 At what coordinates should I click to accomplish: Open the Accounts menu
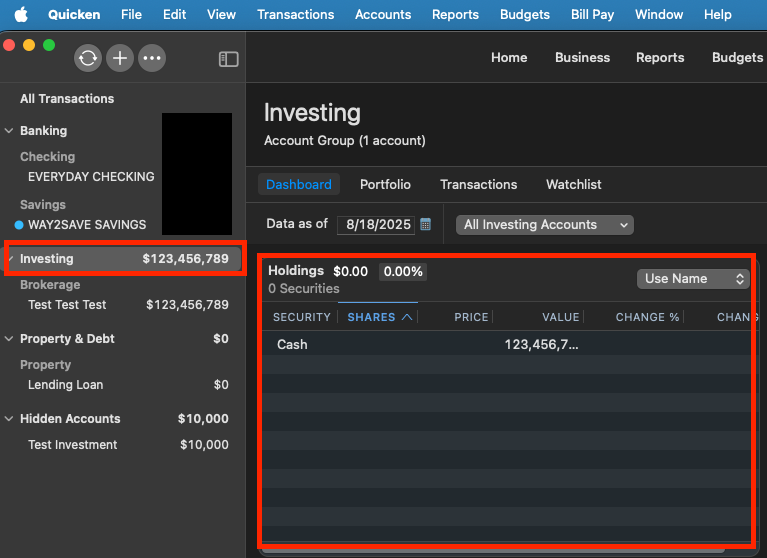coord(383,15)
